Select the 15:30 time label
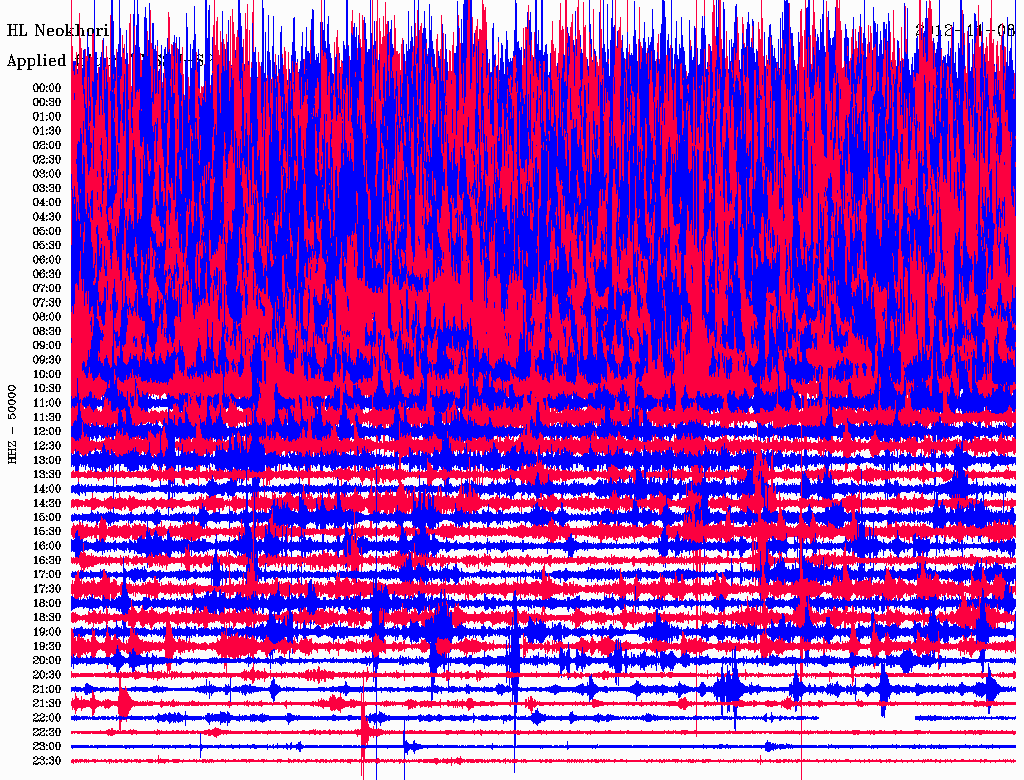Image resolution: width=1024 pixels, height=780 pixels. [x=47, y=532]
